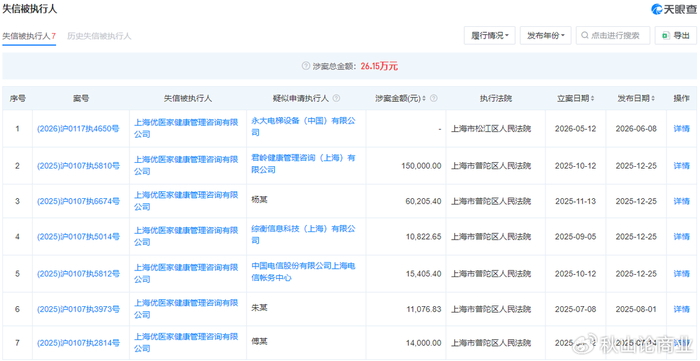Sort by 发布日期 column arrows
The height and width of the screenshot is (361, 700).
[x=653, y=99]
